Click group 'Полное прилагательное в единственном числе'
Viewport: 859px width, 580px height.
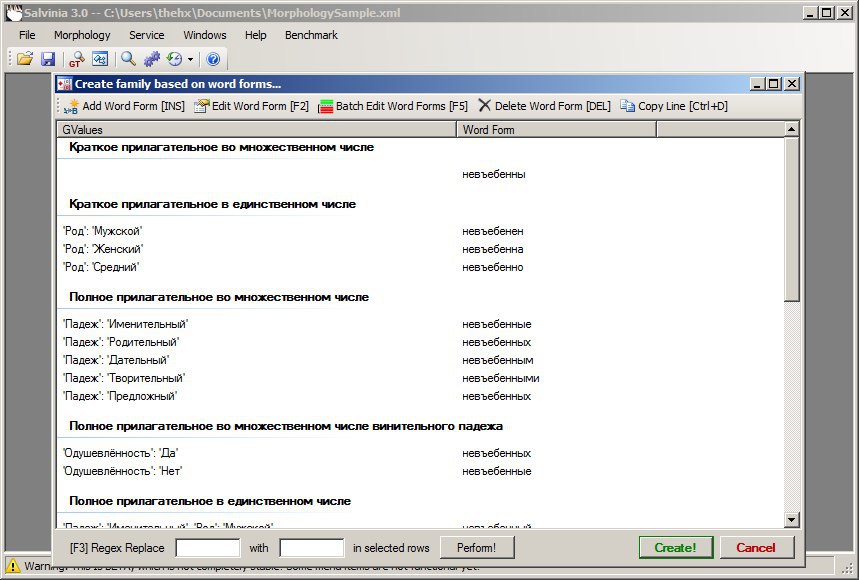tap(210, 501)
